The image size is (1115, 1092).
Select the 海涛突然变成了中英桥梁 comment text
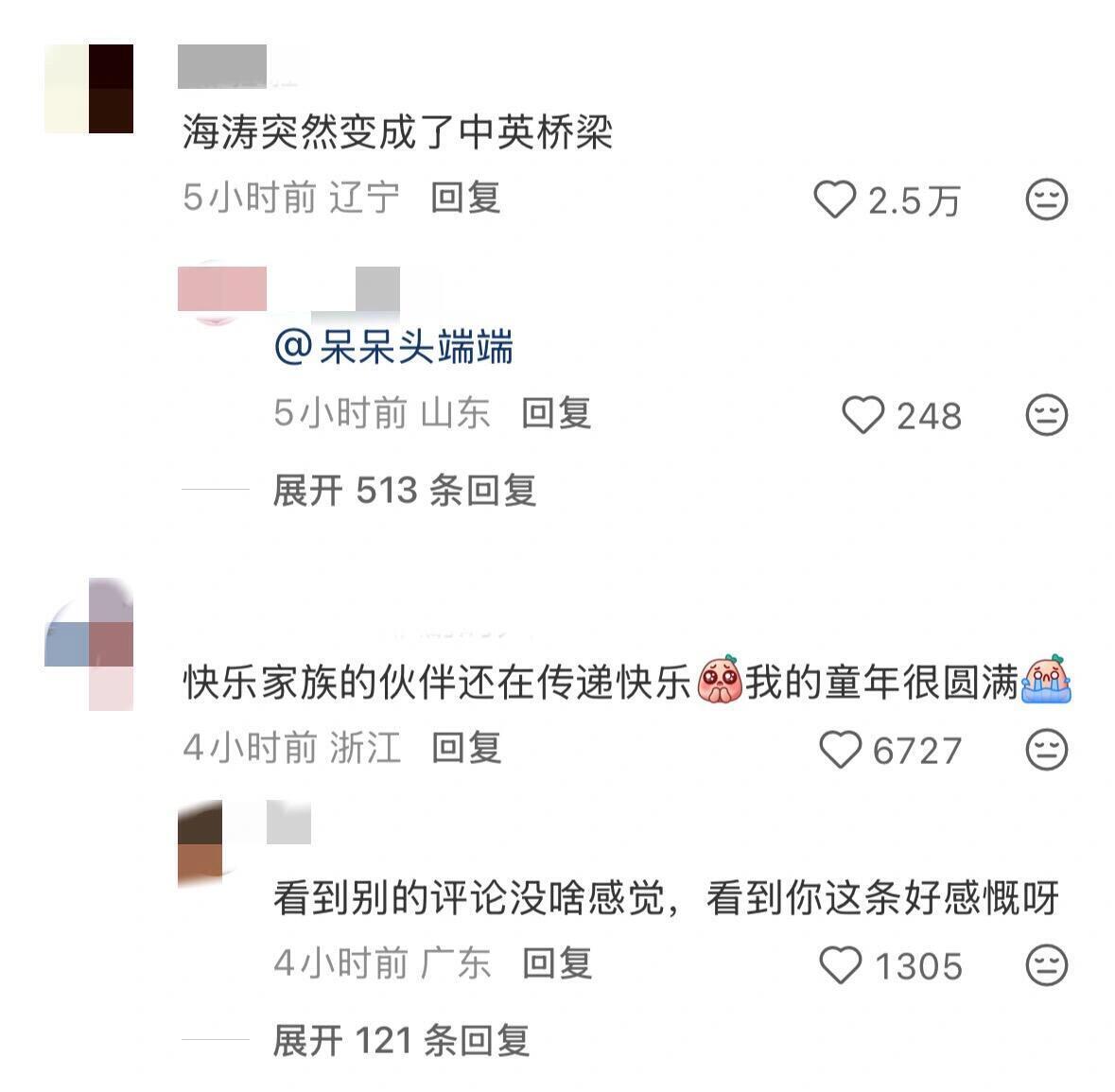point(397,132)
